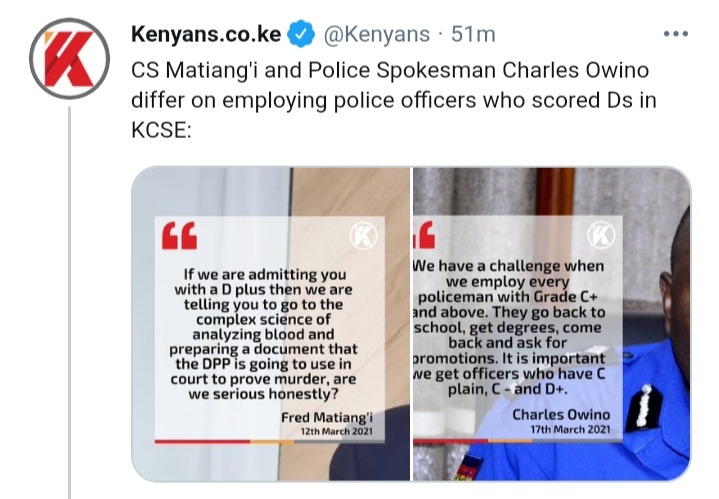This screenshot has height=499, width=719.
Task: Open the Charles Owino quote image
Action: click(x=552, y=324)
